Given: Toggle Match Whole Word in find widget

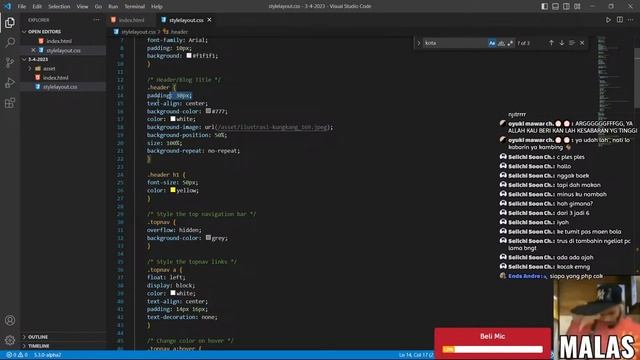Looking at the screenshot, I should [501, 43].
